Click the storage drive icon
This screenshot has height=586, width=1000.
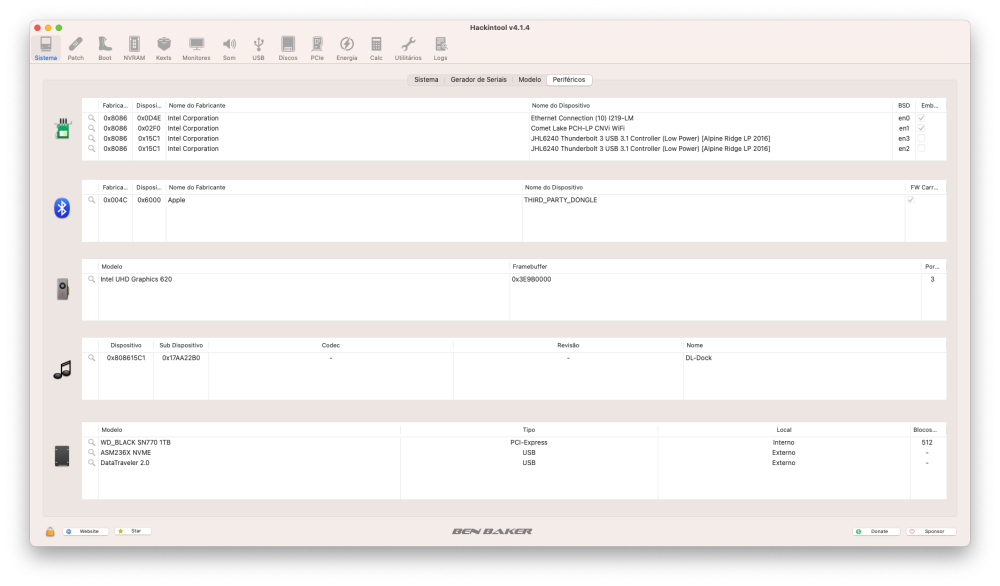pyautogui.click(x=62, y=456)
